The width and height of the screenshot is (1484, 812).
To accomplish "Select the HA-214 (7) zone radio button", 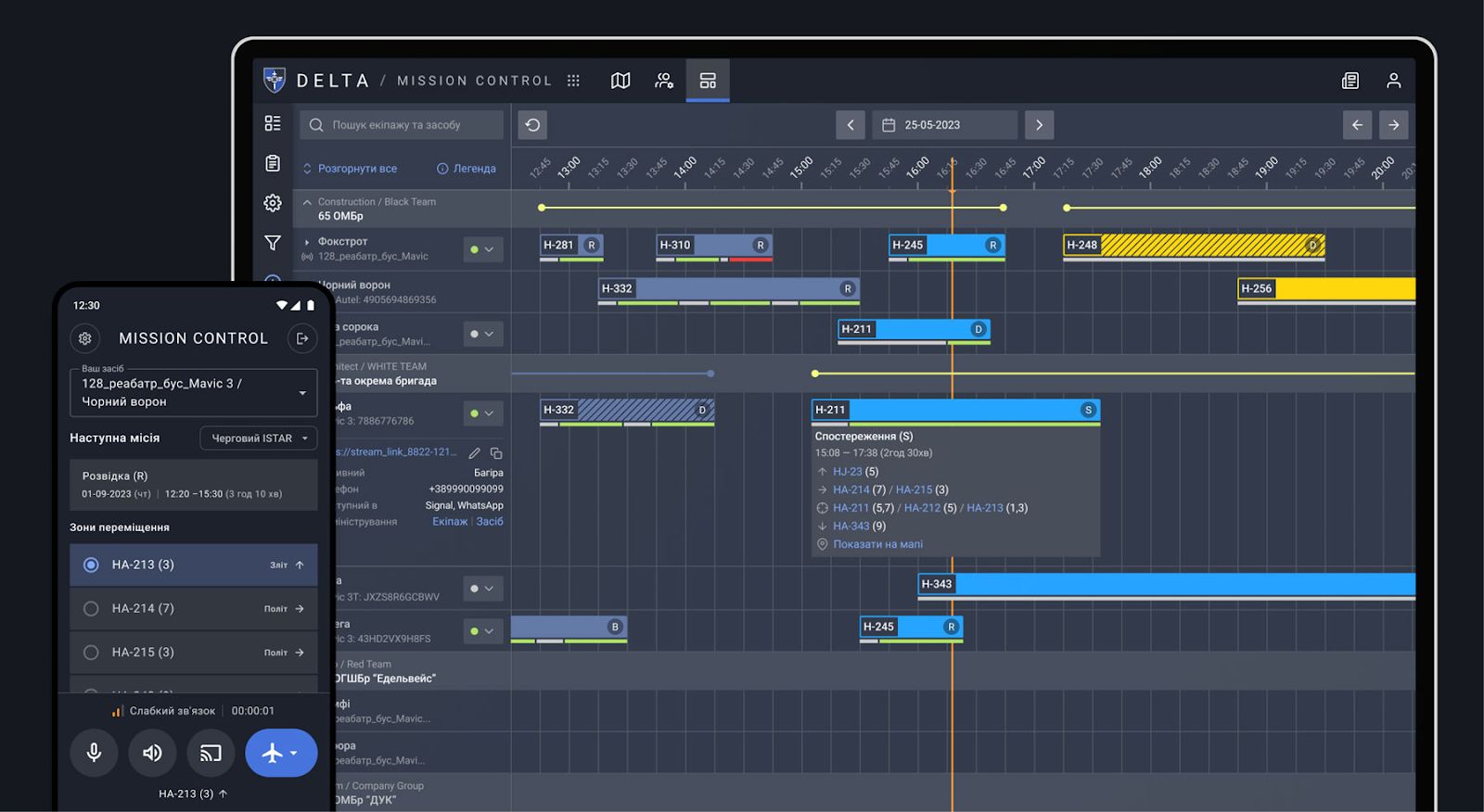I will point(91,609).
